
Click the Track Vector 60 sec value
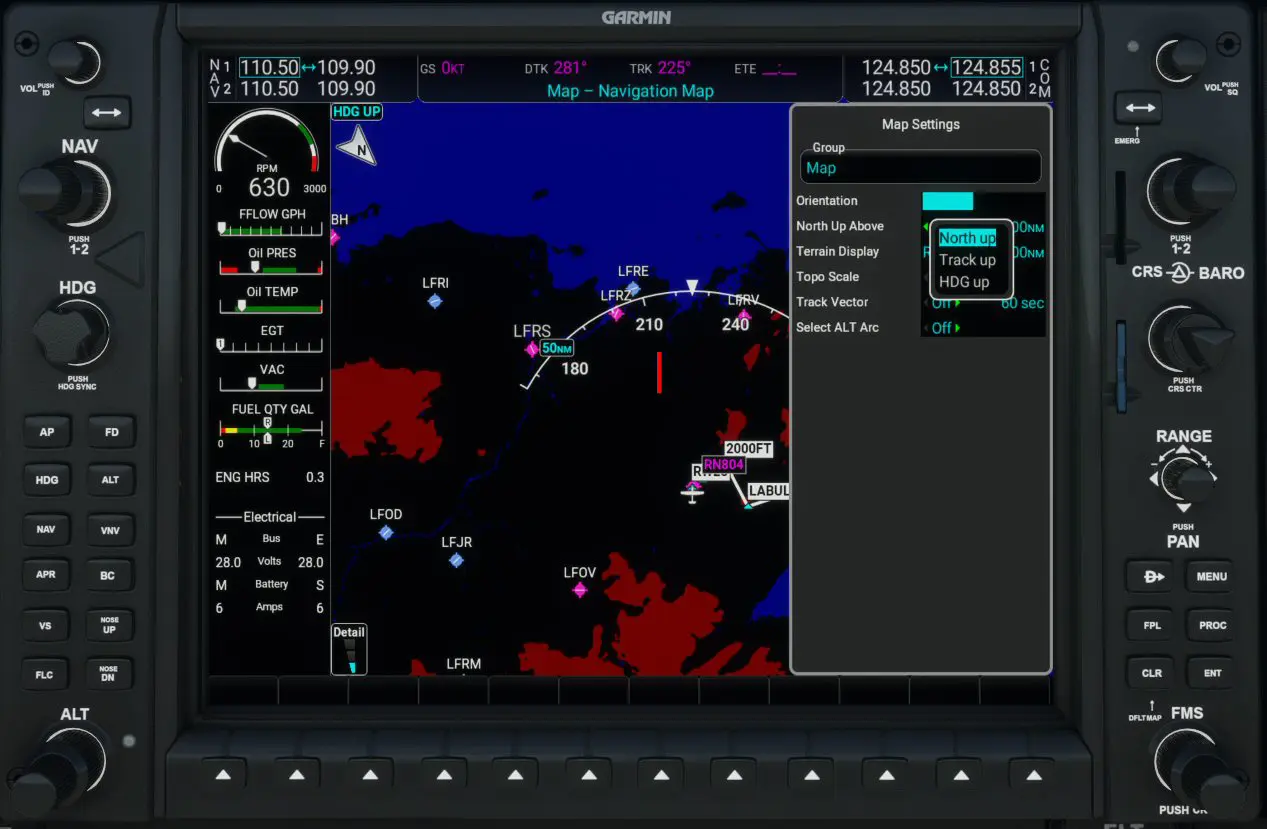pos(1022,303)
